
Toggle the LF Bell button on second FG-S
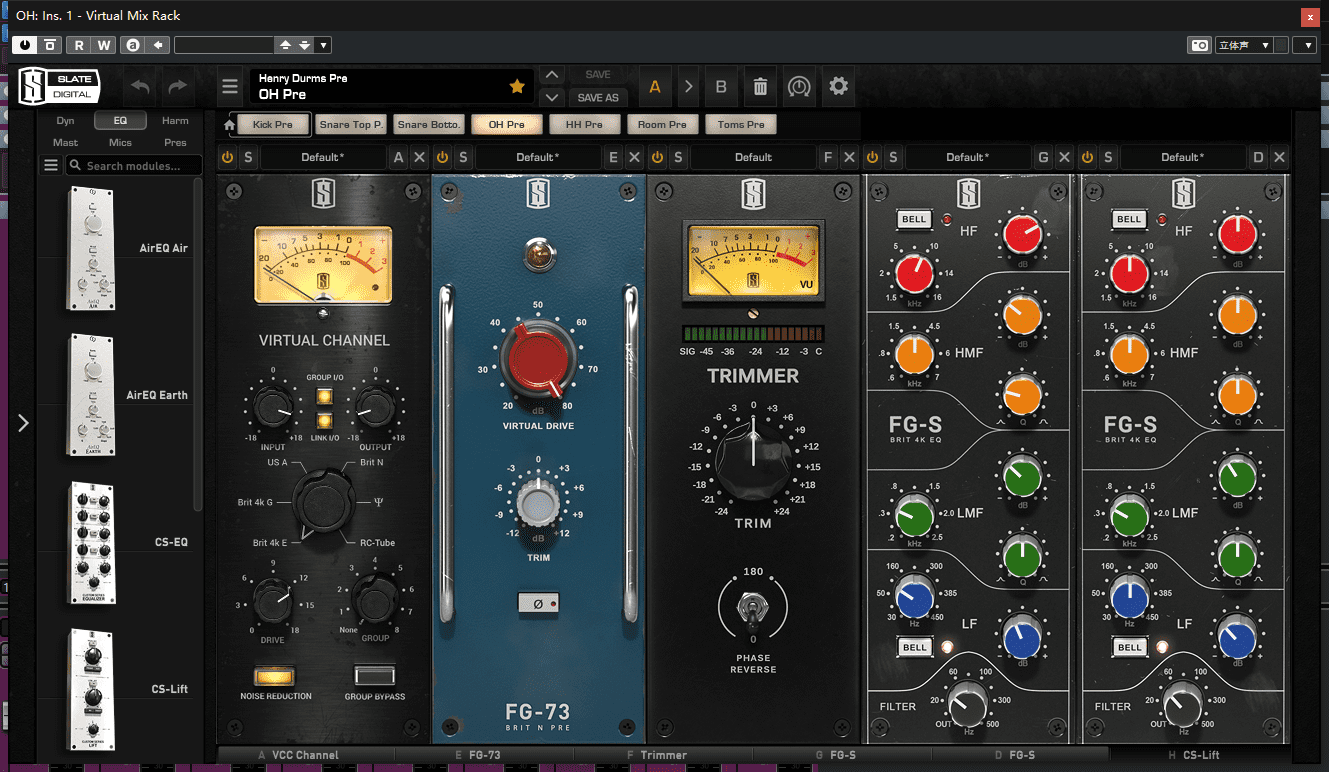[1130, 647]
